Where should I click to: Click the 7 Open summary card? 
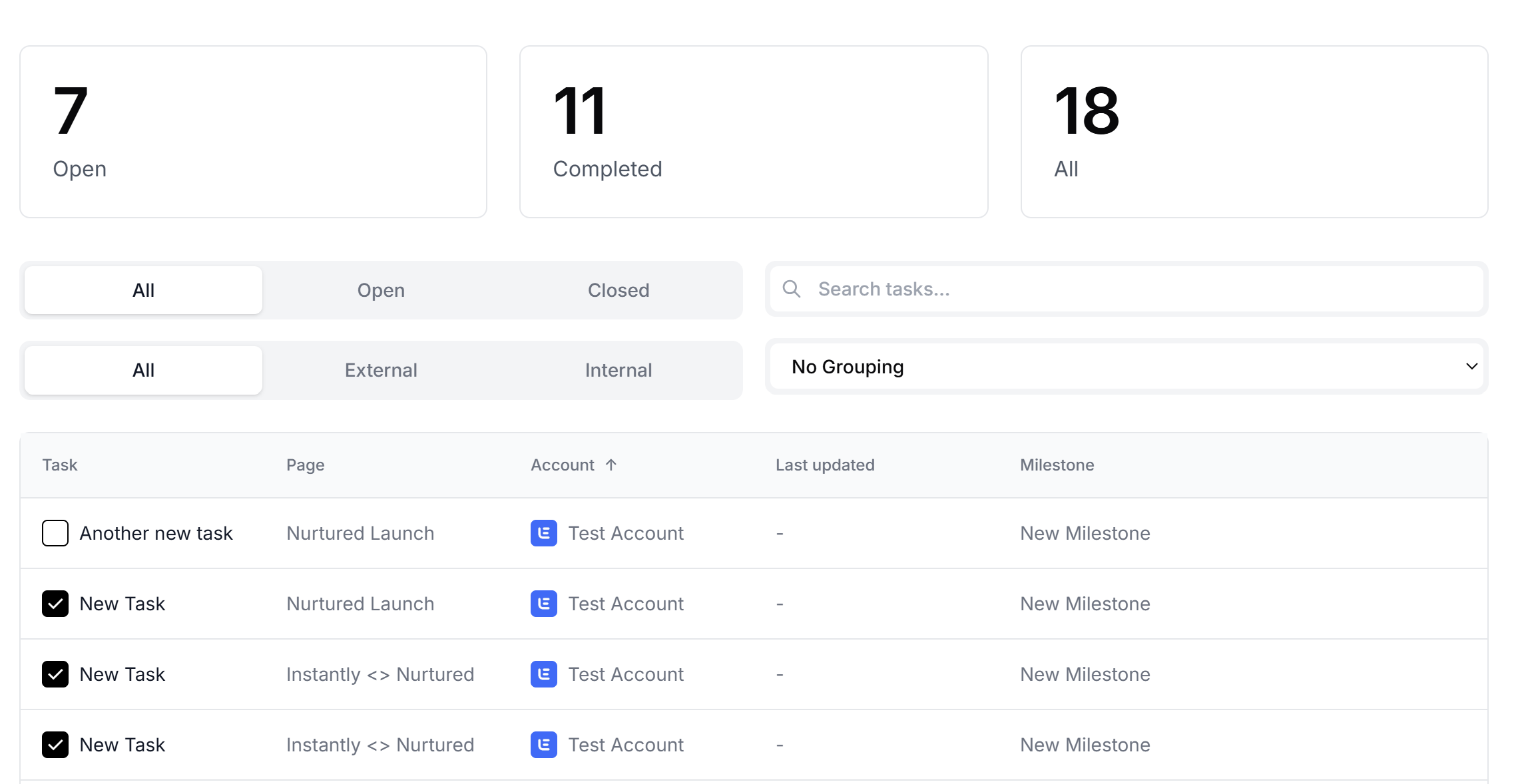click(253, 132)
